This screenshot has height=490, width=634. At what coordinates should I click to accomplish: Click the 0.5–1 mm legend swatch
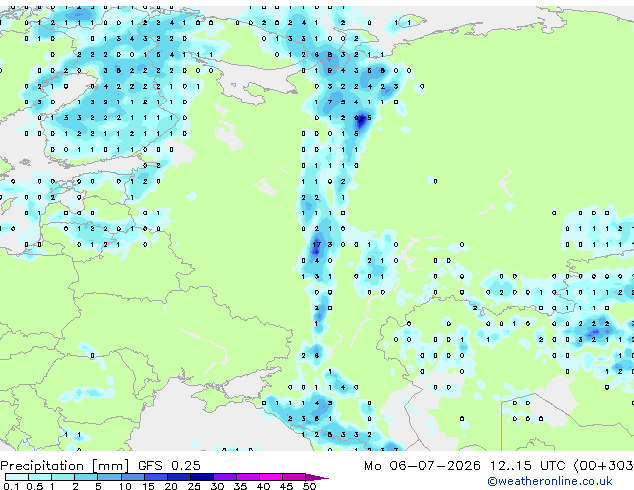[40, 477]
